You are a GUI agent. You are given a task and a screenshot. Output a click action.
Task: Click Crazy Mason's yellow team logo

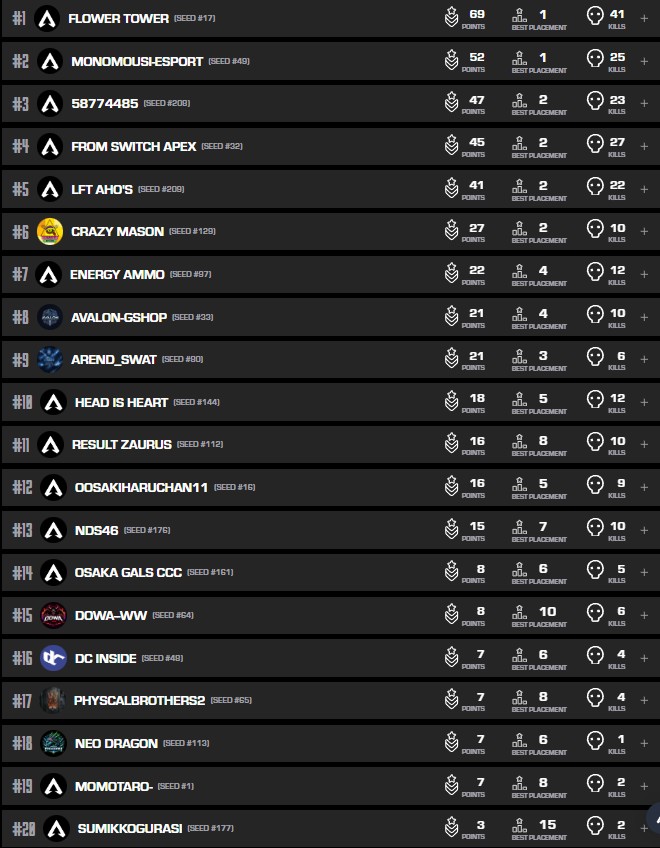pos(50,232)
